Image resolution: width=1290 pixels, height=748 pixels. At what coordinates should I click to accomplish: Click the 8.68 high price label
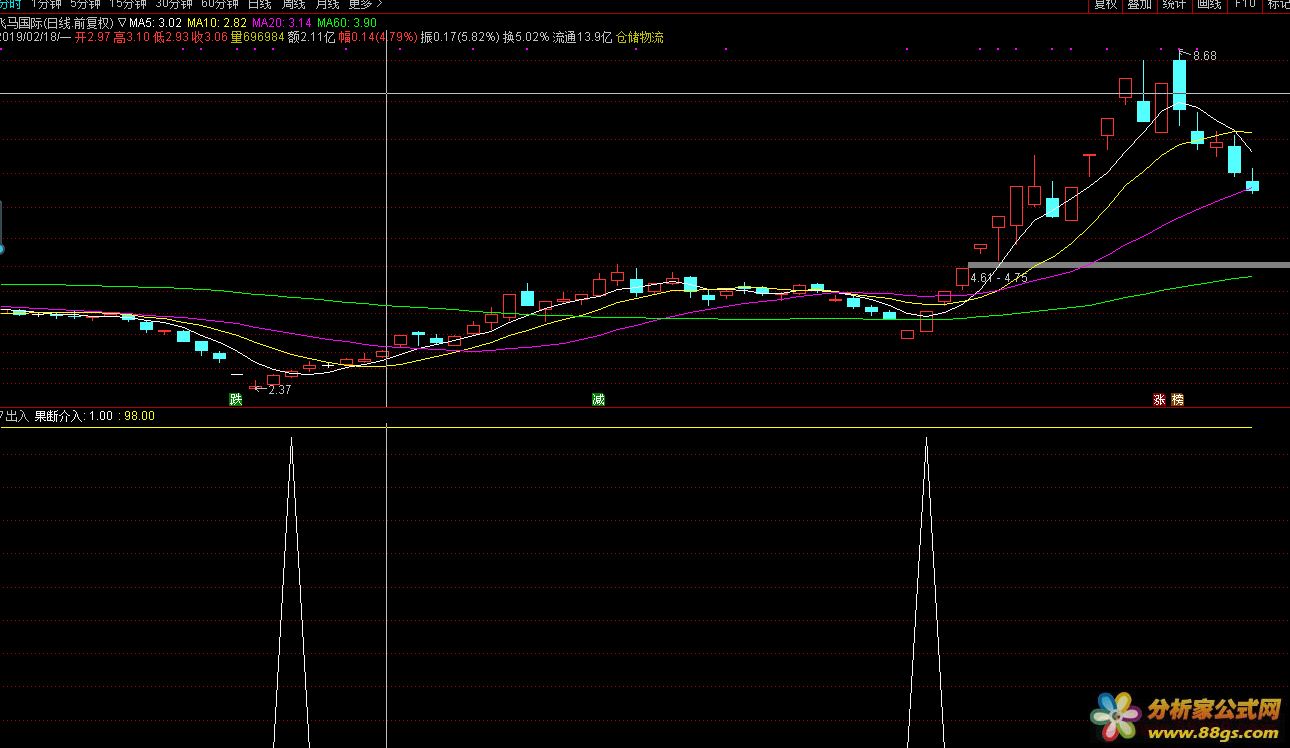[1204, 56]
